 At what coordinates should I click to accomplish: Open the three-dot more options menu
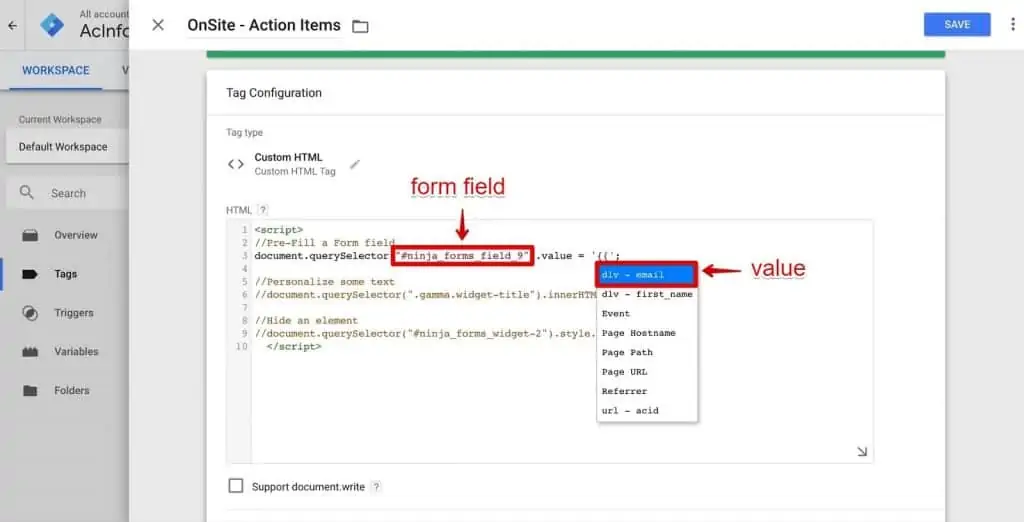(x=1013, y=24)
